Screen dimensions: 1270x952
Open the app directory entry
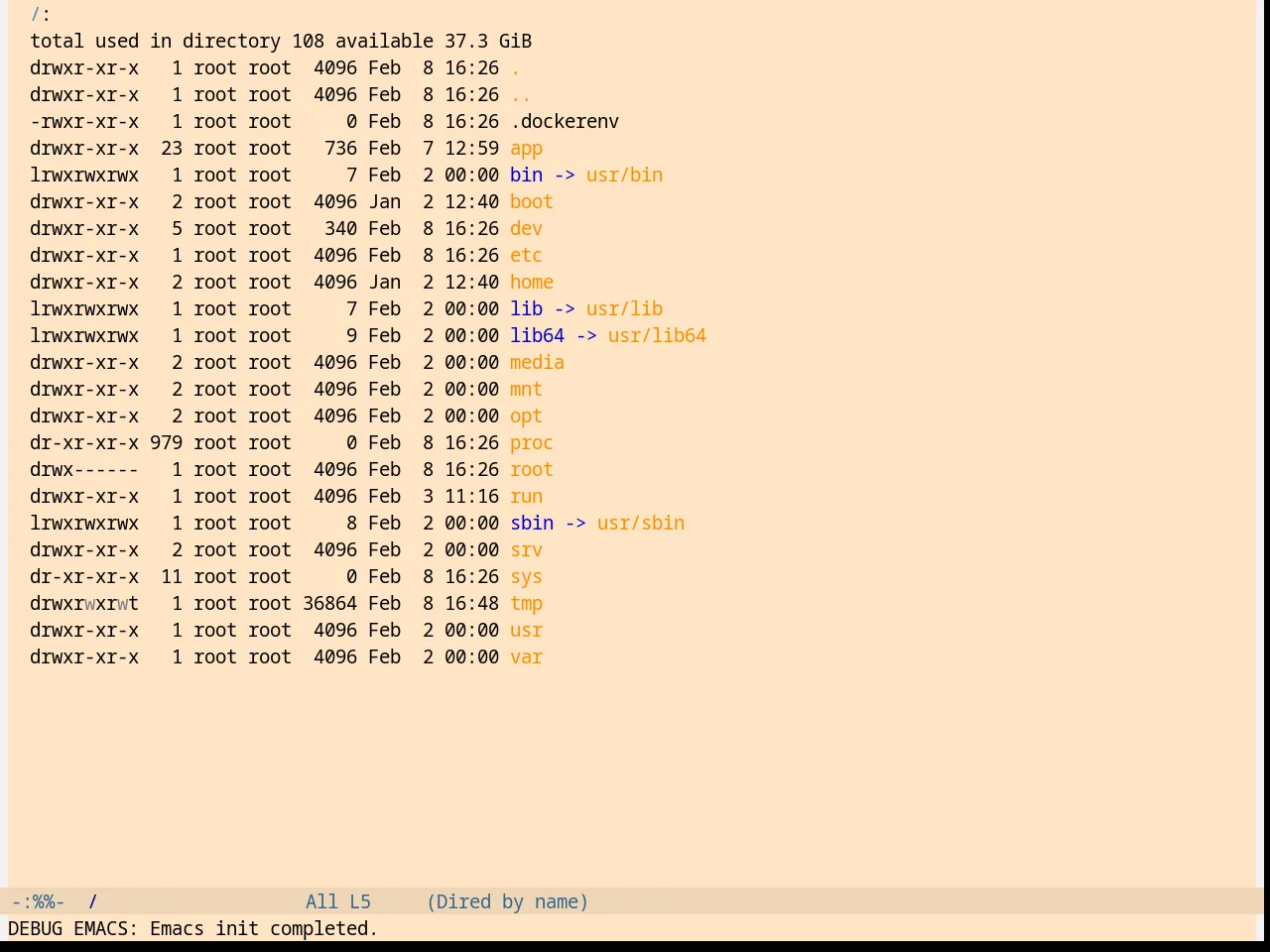pyautogui.click(x=526, y=149)
